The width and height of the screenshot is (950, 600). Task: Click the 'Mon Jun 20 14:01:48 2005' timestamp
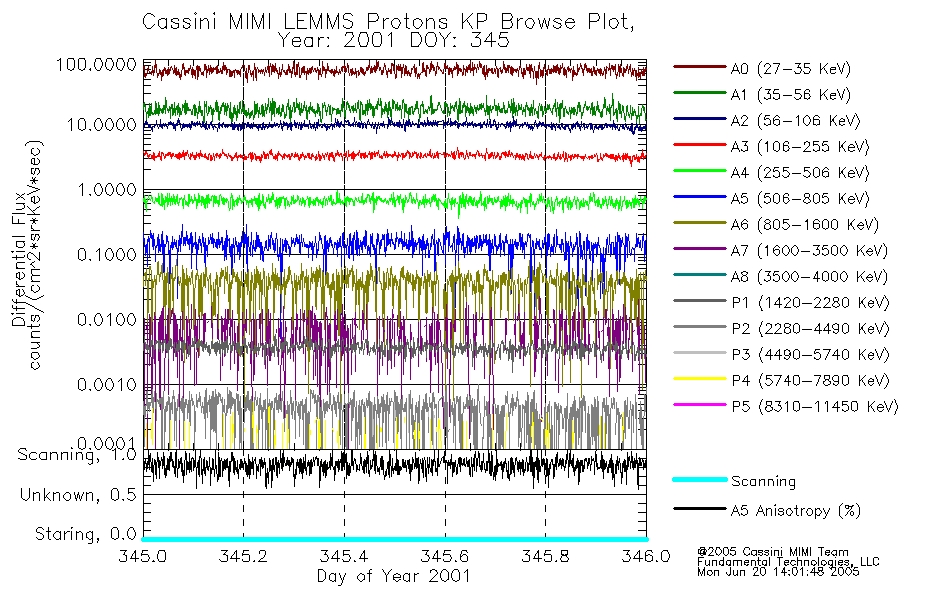pos(778,572)
